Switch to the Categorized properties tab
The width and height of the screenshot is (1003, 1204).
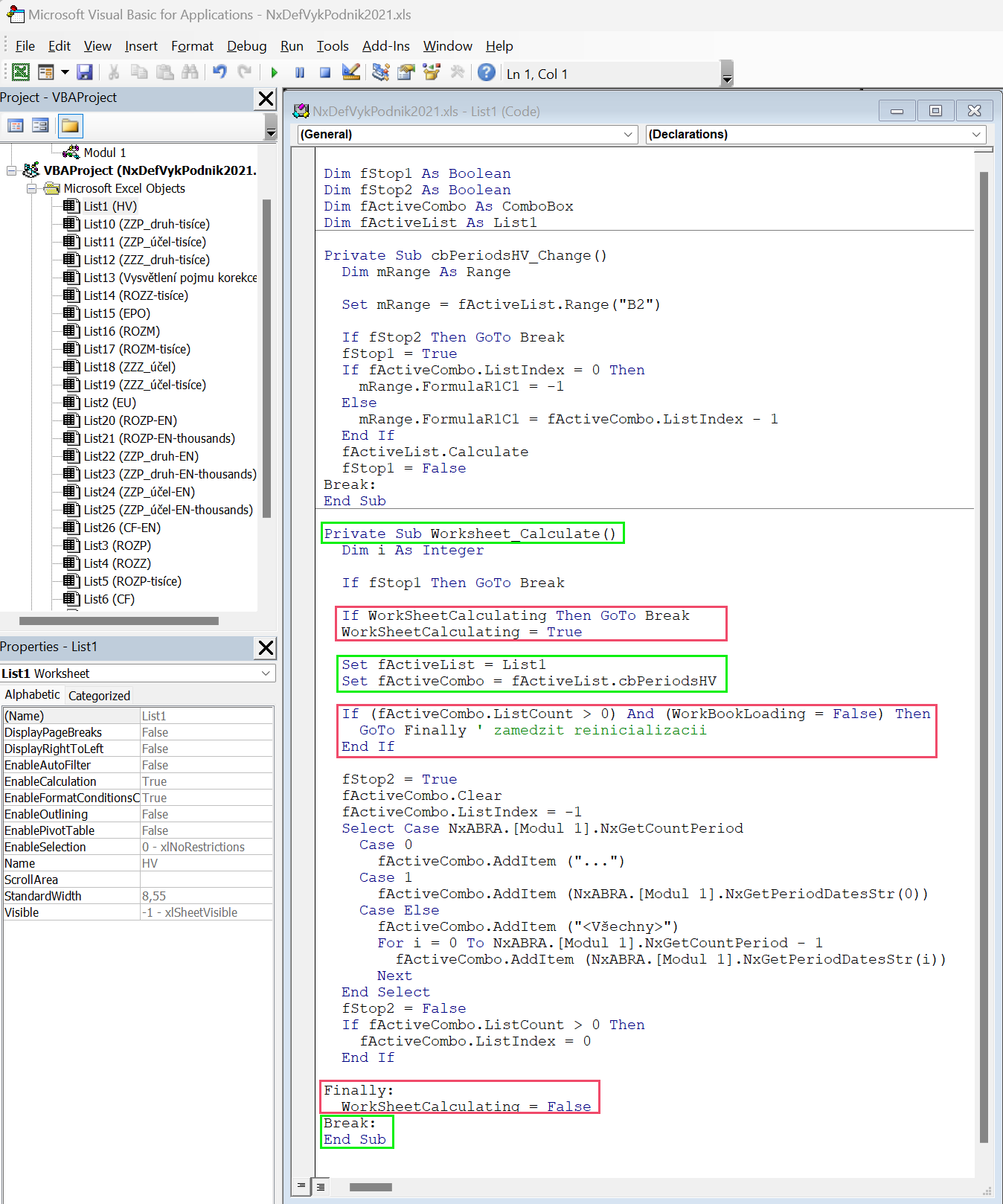(99, 696)
